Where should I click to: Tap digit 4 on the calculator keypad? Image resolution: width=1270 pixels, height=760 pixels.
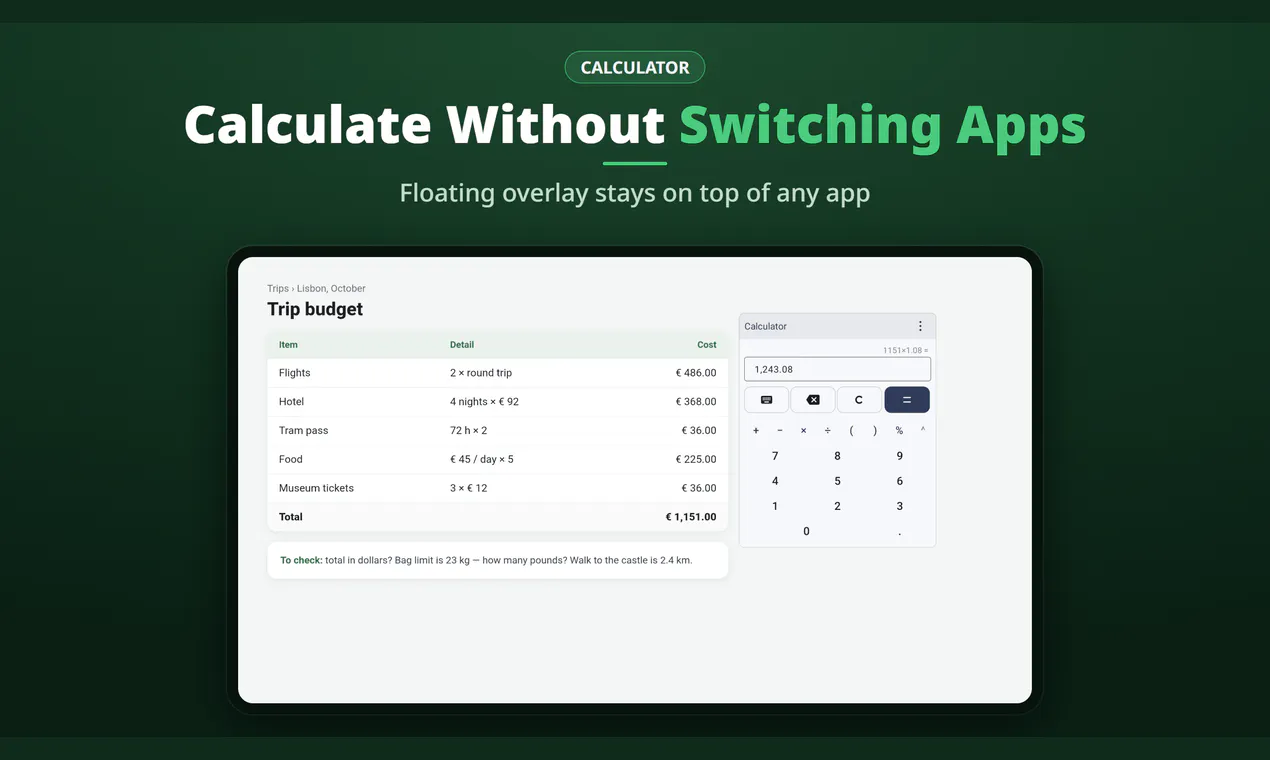click(x=775, y=481)
